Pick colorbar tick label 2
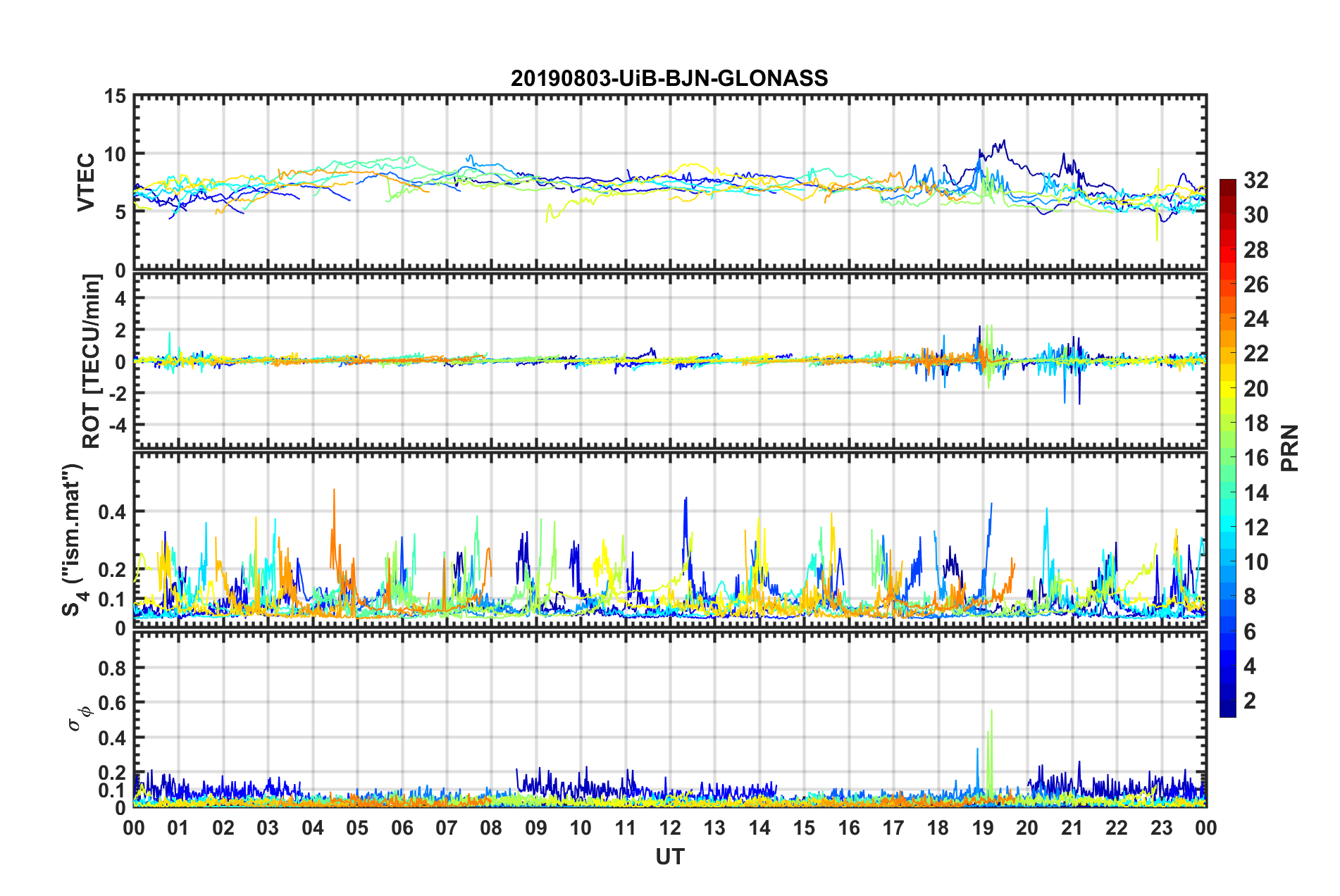This screenshot has height=896, width=1340. [1250, 701]
